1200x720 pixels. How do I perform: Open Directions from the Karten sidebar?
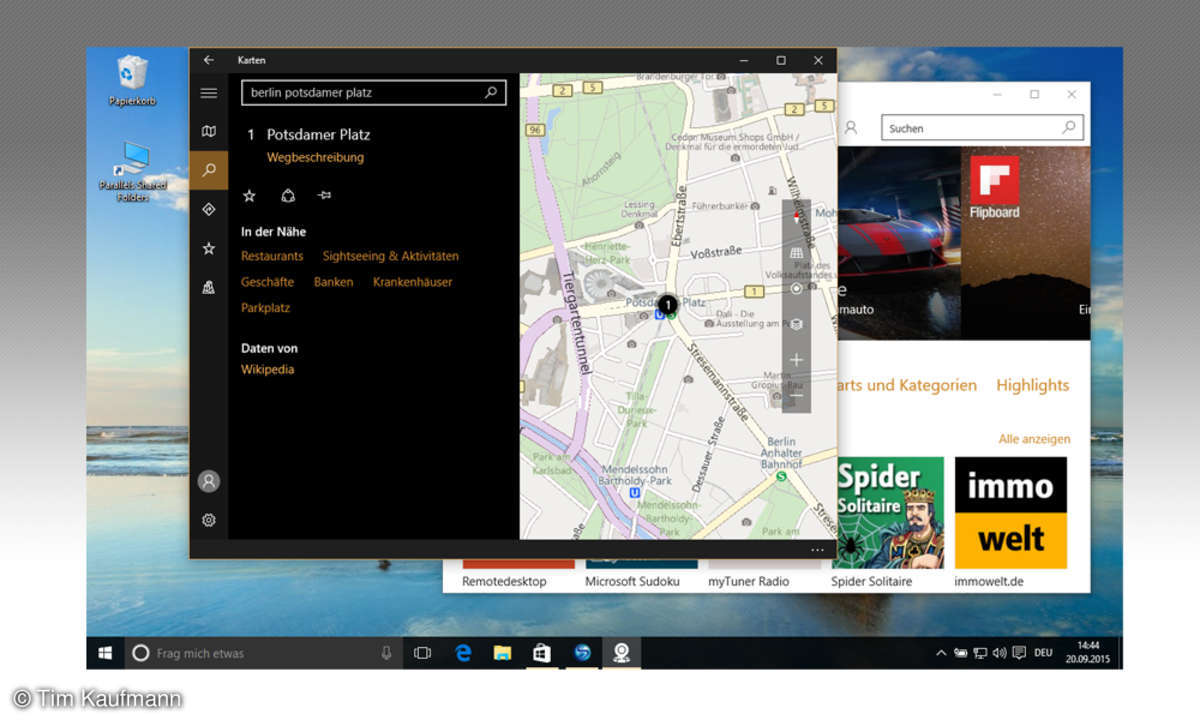pos(208,209)
